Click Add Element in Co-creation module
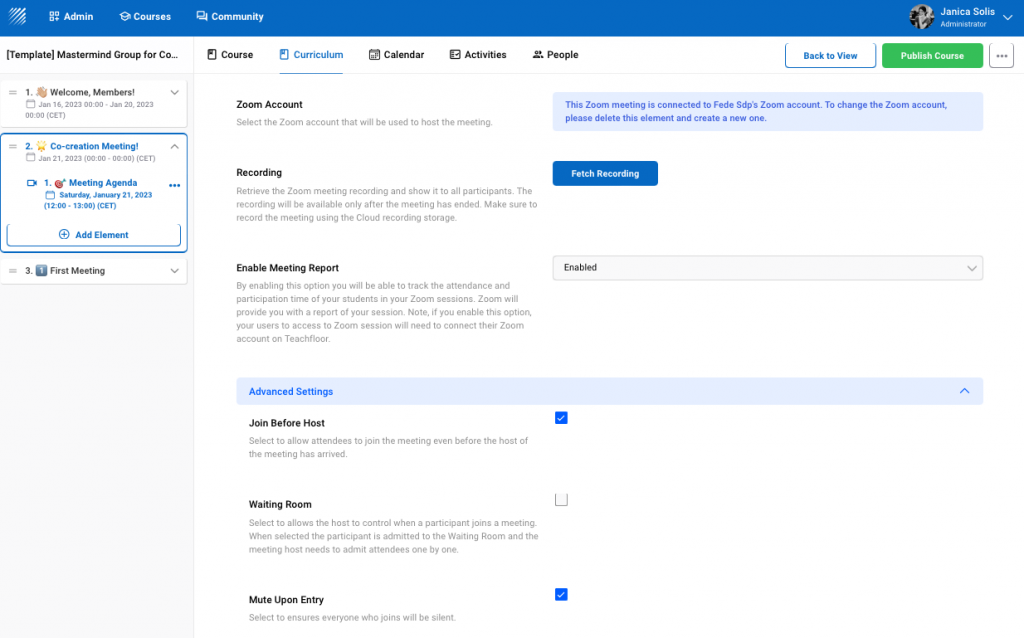Viewport: 1024px width, 638px height. [94, 235]
